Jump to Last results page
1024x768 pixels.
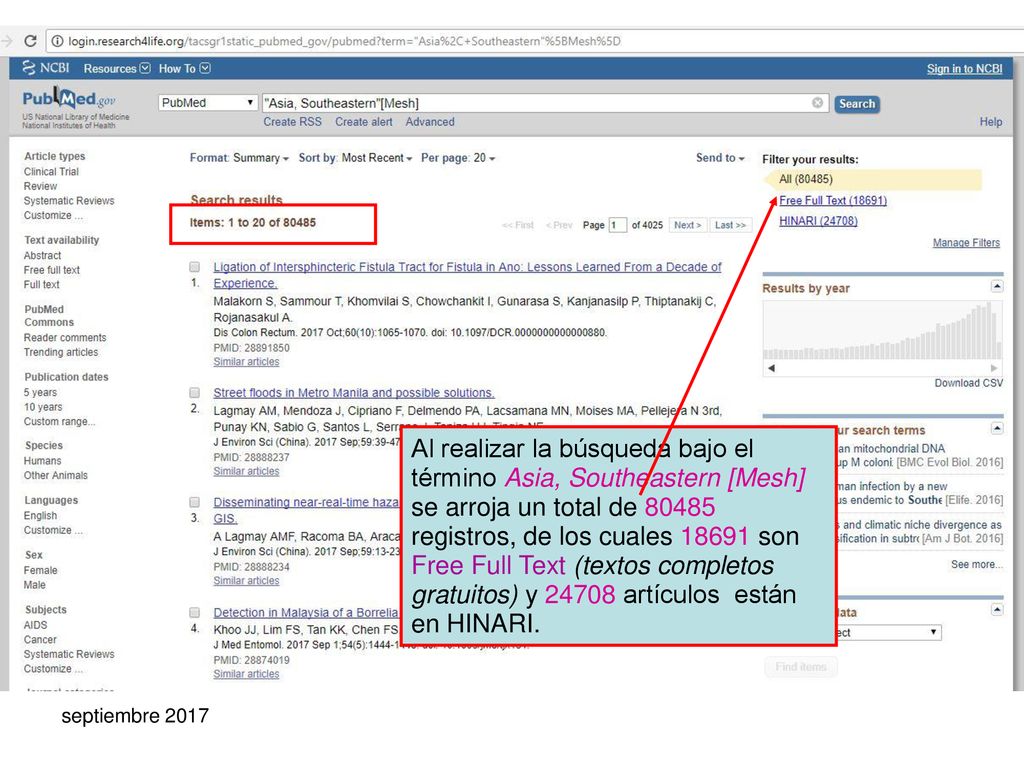(730, 225)
